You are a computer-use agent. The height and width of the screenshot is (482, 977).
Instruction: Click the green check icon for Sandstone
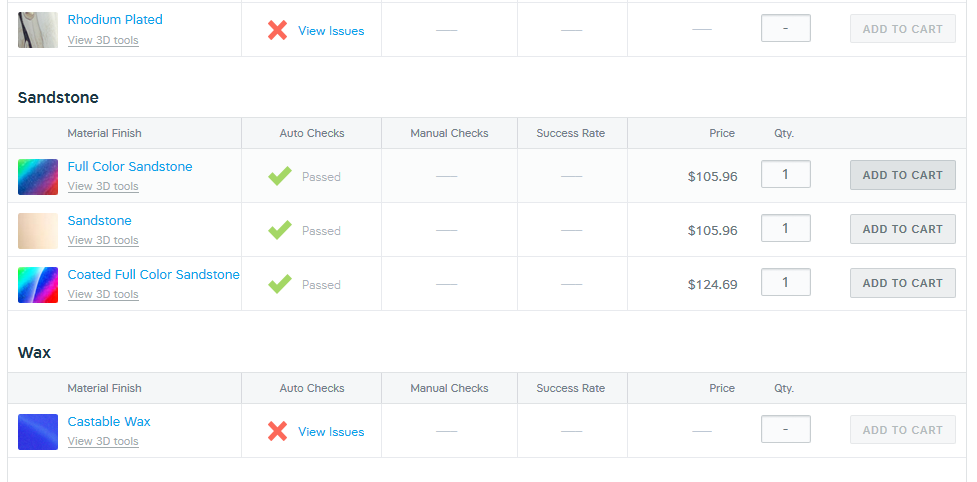point(280,230)
